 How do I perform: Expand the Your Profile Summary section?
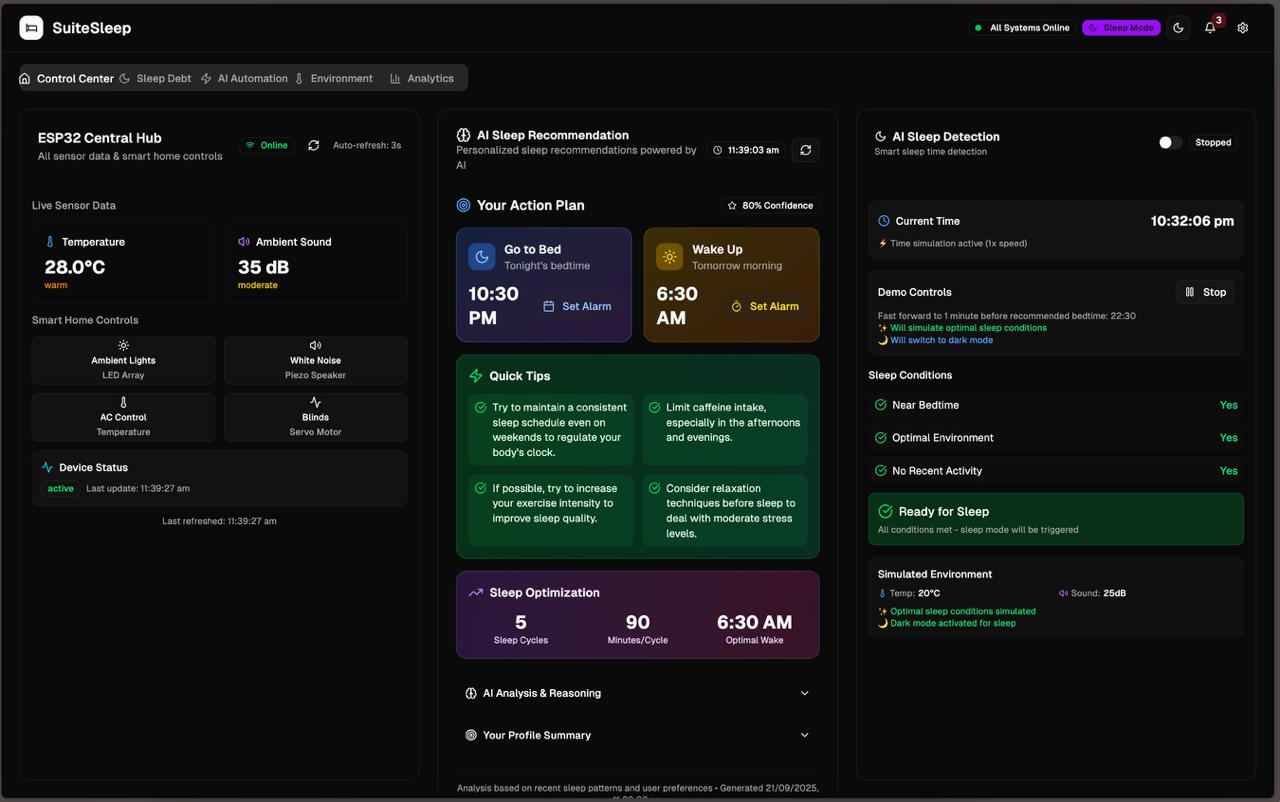pyautogui.click(x=637, y=735)
